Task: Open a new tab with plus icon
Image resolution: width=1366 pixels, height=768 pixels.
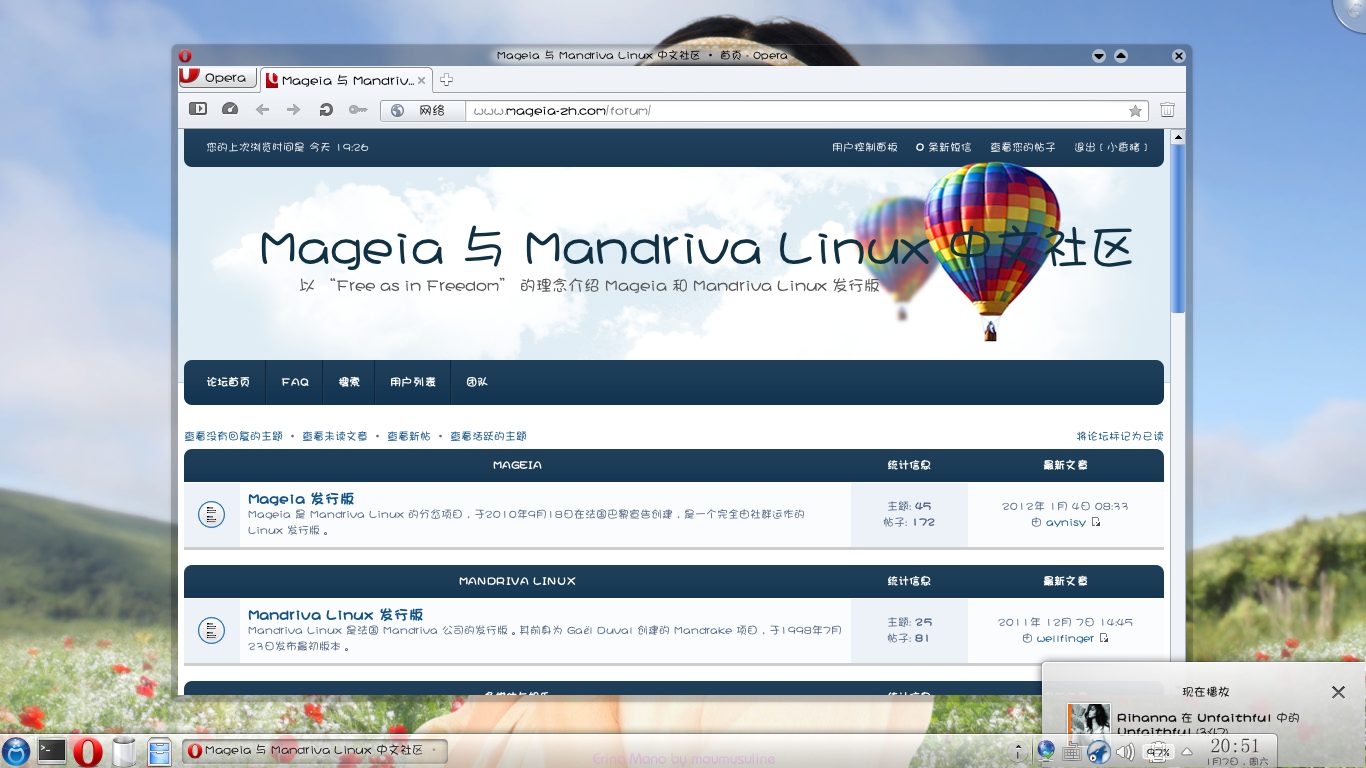Action: 446,80
